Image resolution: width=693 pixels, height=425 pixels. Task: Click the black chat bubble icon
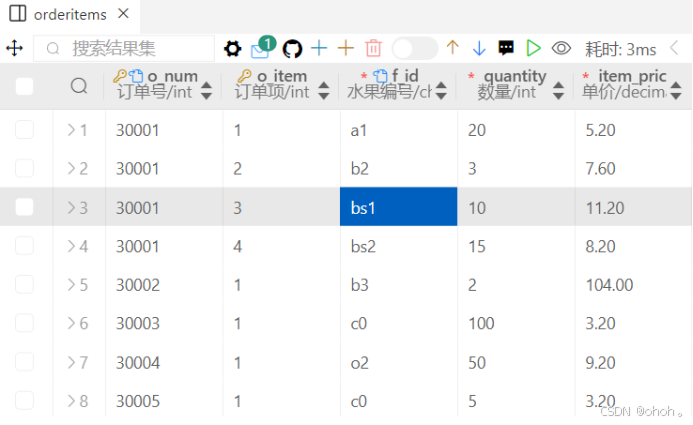(506, 48)
